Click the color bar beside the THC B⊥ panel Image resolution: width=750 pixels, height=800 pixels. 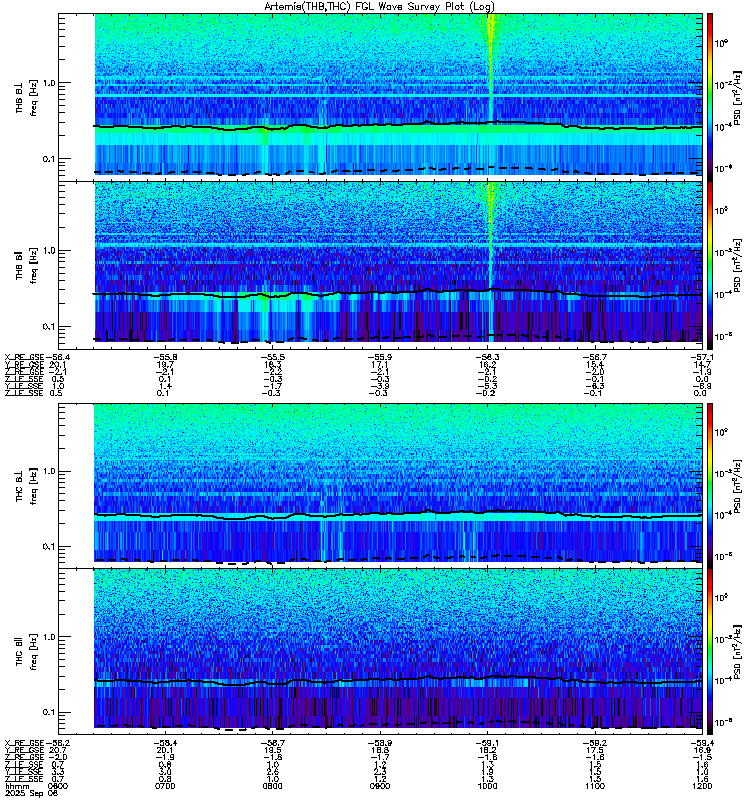tap(710, 485)
